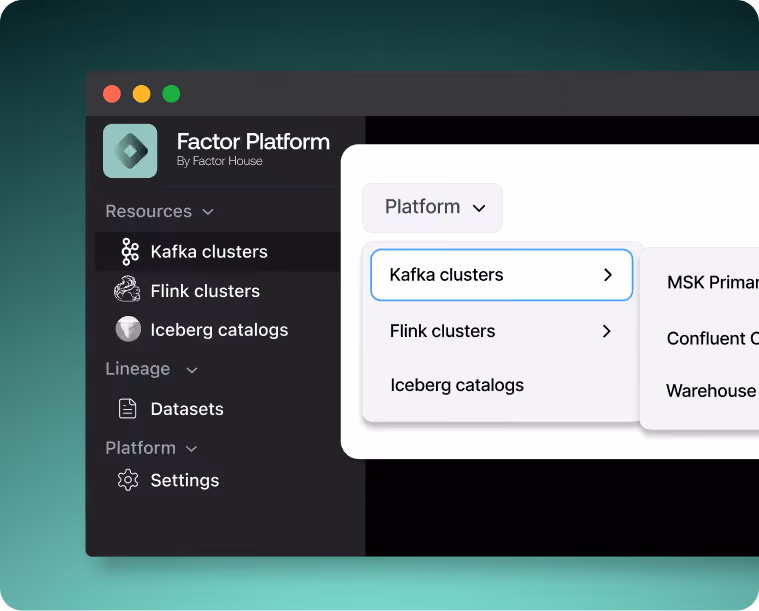Viewport: 759px width, 611px height.
Task: Choose the Warehouse submenu entry
Action: [712, 390]
